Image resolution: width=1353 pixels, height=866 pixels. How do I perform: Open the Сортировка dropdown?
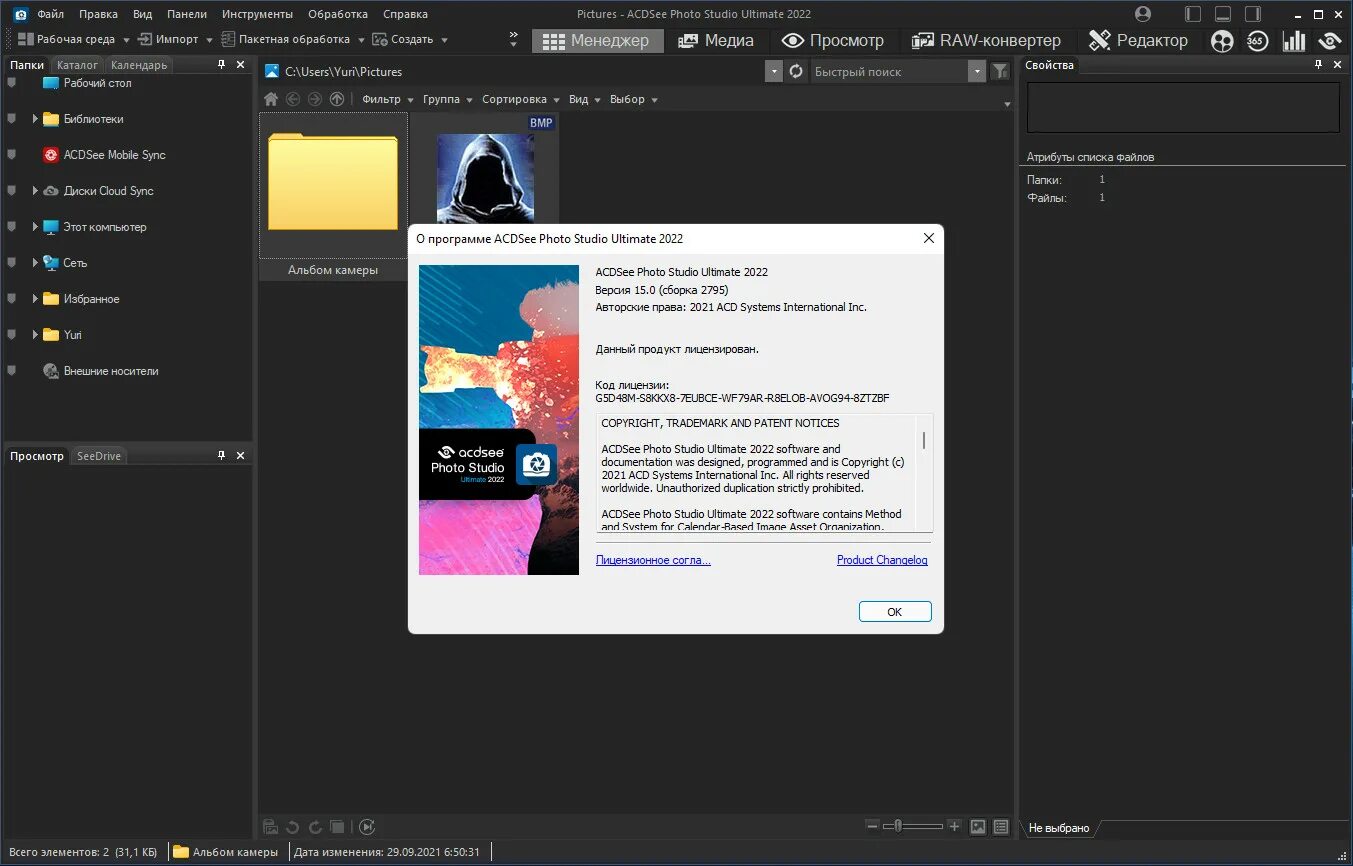(x=520, y=99)
